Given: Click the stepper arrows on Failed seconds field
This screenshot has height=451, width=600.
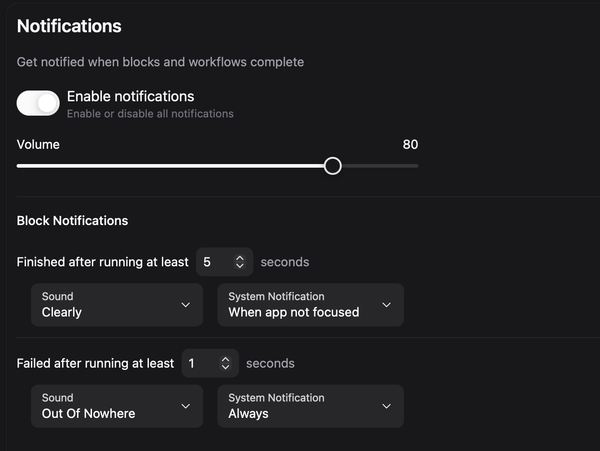Looking at the screenshot, I should pyautogui.click(x=226, y=363).
